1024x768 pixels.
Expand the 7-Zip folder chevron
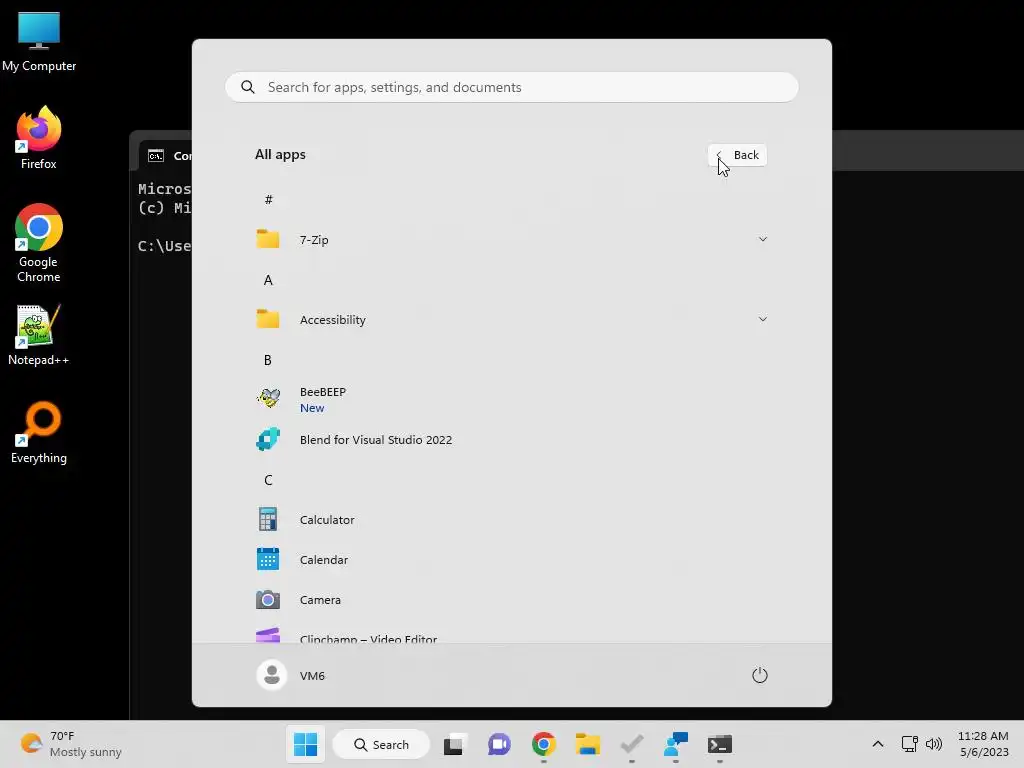[x=762, y=239]
